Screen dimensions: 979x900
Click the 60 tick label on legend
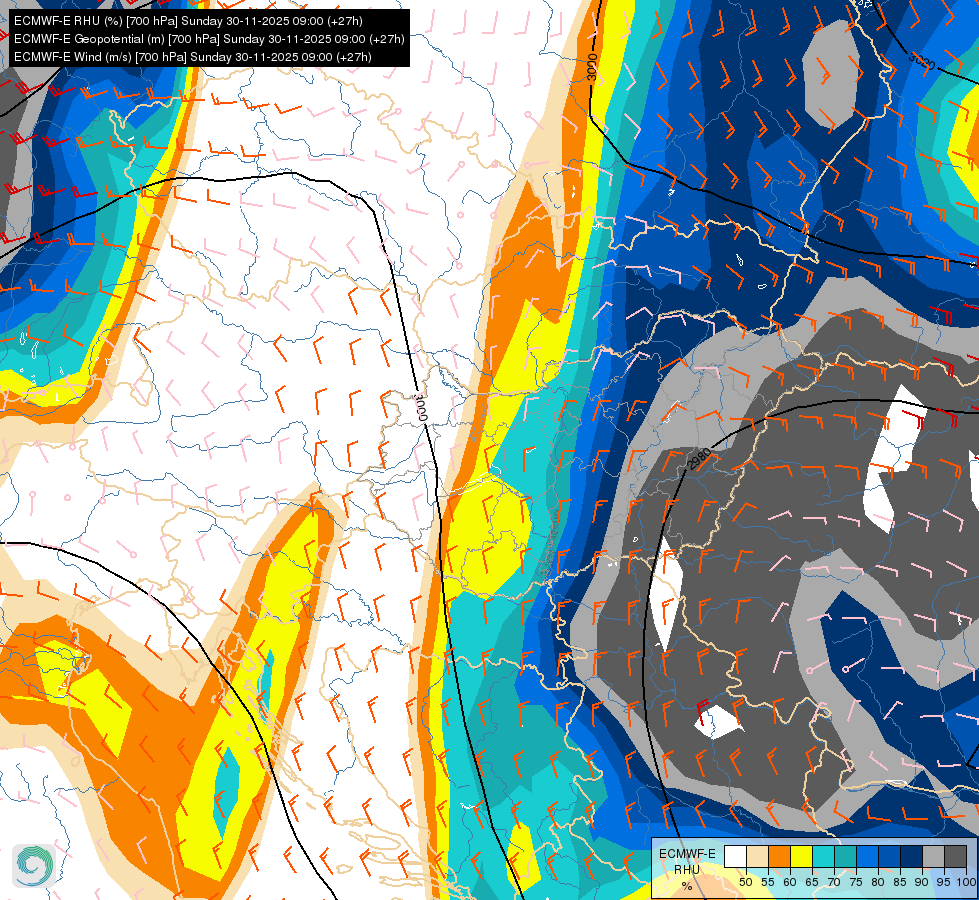click(x=790, y=882)
